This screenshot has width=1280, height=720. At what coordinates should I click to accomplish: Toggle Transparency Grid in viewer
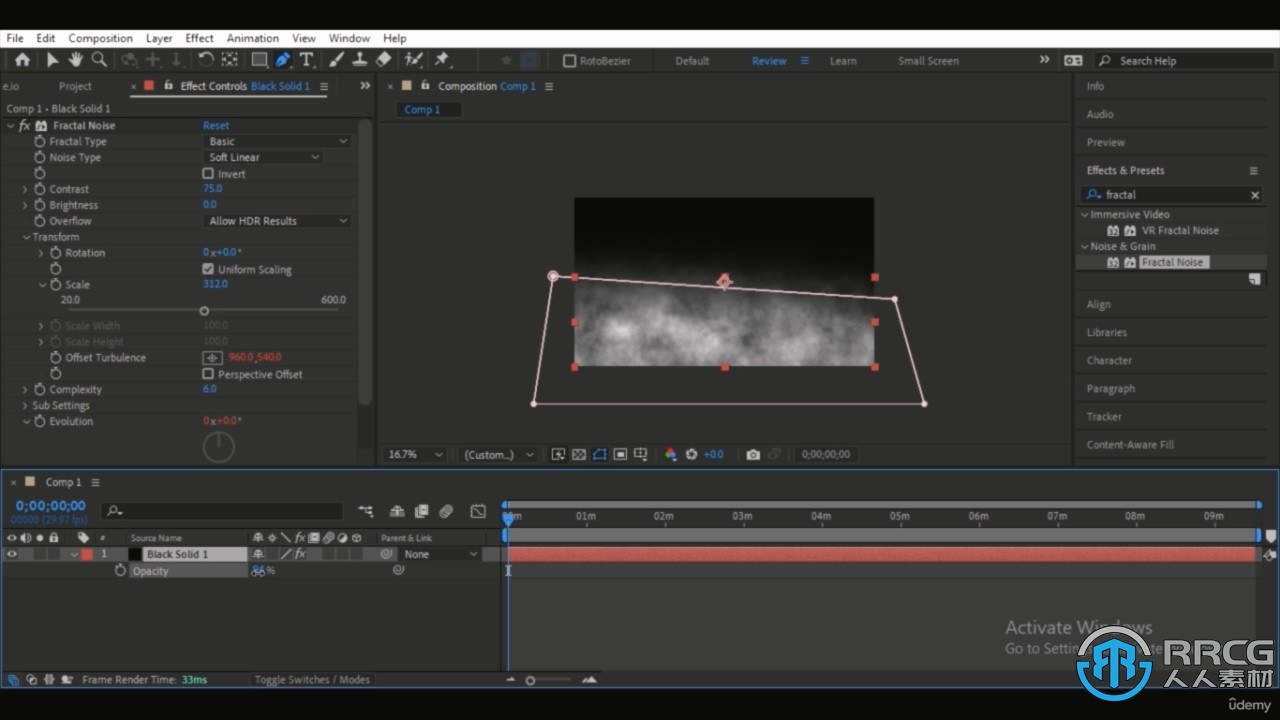[x=579, y=454]
